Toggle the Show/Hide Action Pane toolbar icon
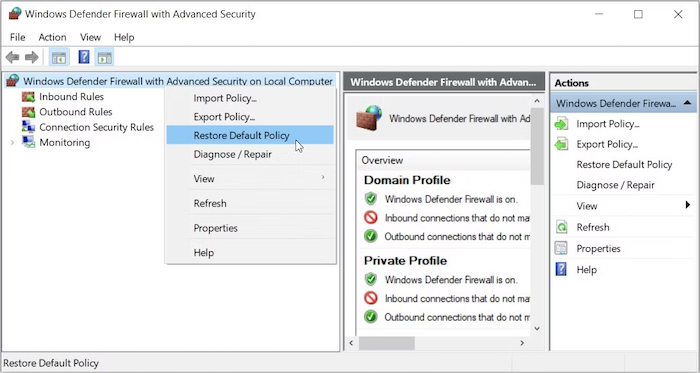Image resolution: width=700 pixels, height=373 pixels. click(104, 57)
